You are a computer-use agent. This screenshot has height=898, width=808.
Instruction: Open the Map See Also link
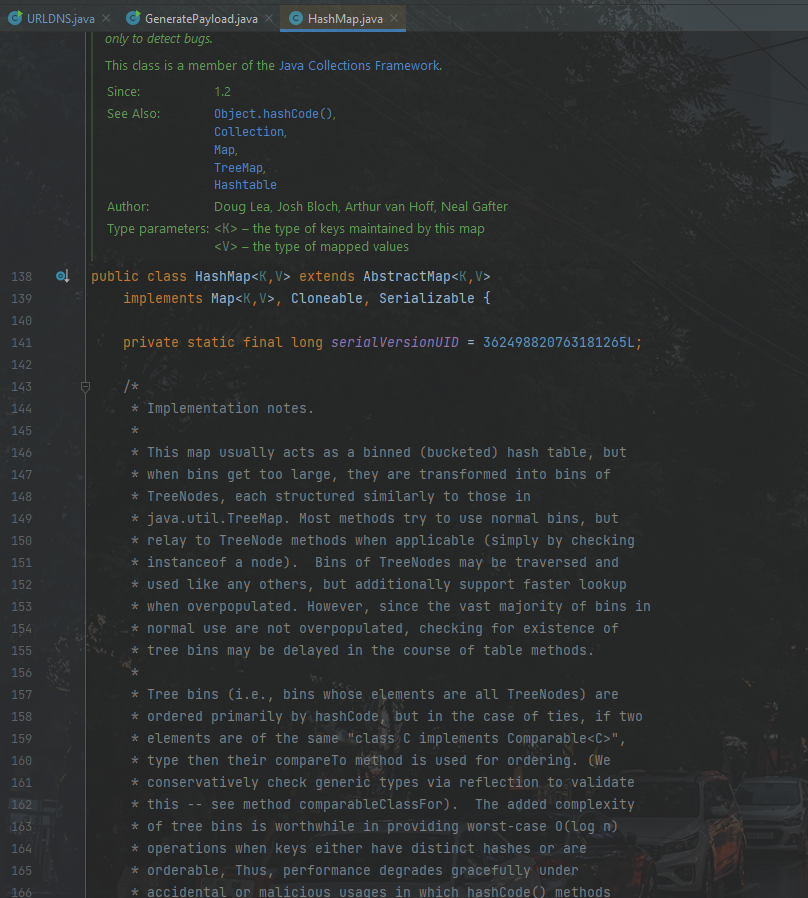pyautogui.click(x=224, y=150)
